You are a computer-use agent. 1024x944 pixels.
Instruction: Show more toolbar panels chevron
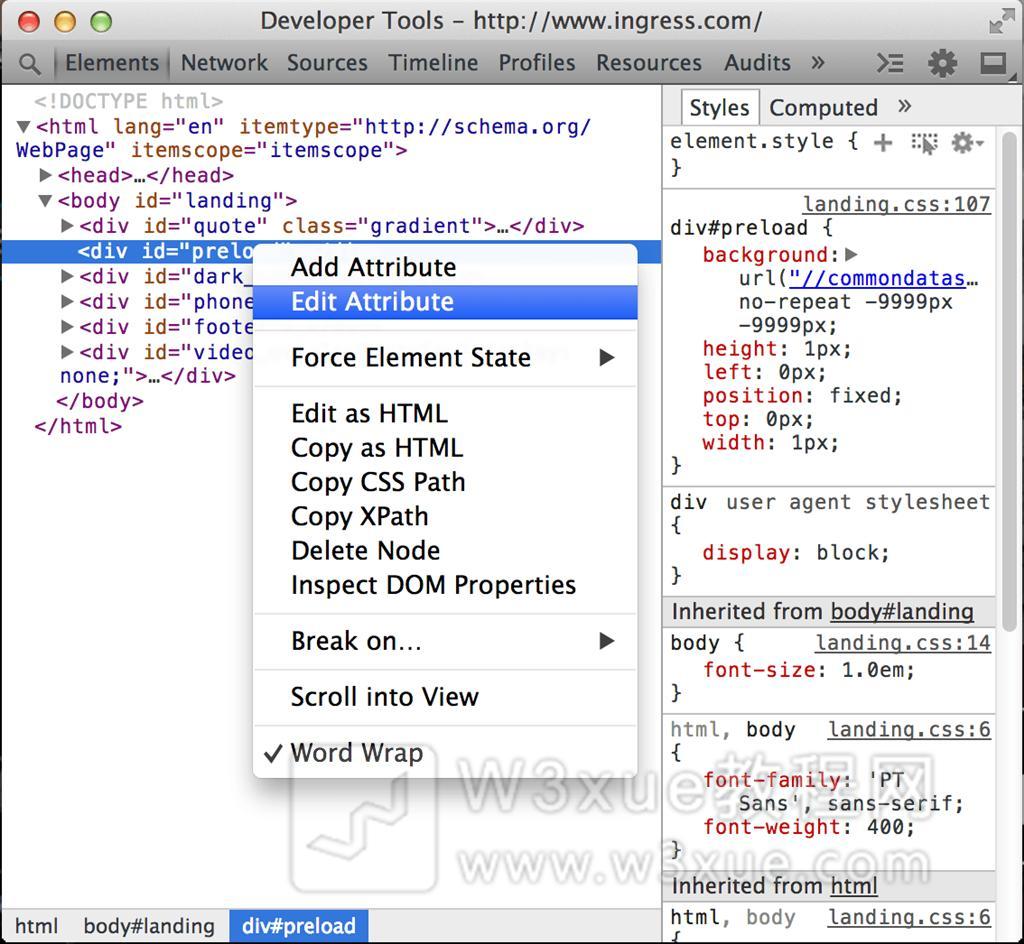(818, 63)
